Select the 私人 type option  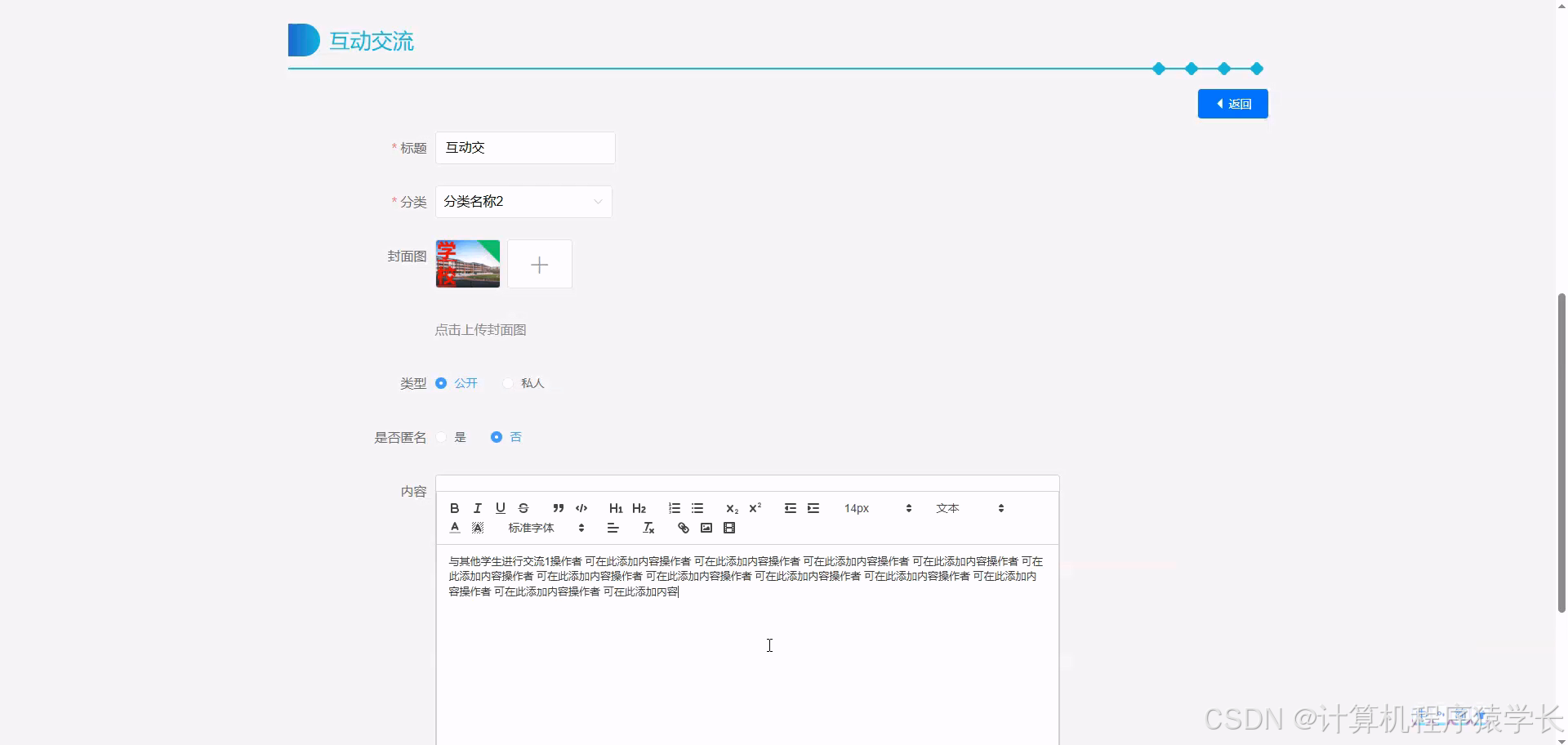pos(508,382)
